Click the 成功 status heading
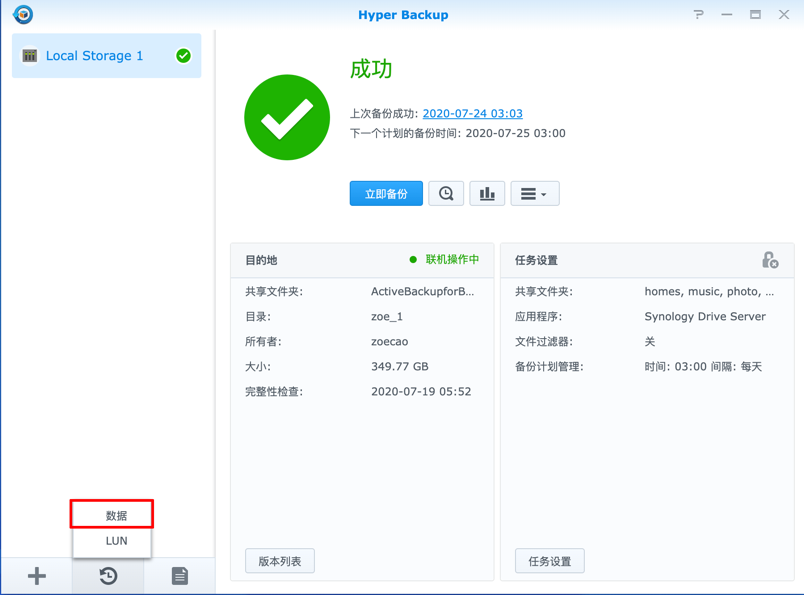The height and width of the screenshot is (595, 804). click(x=371, y=69)
